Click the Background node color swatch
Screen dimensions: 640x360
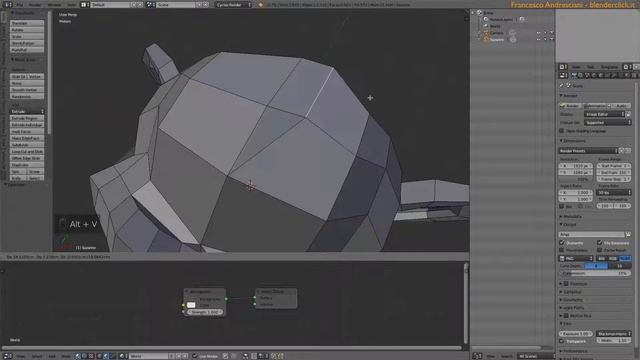coord(191,305)
